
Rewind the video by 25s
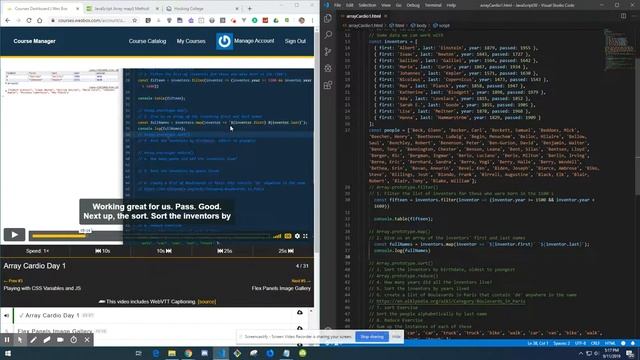(x=224, y=251)
